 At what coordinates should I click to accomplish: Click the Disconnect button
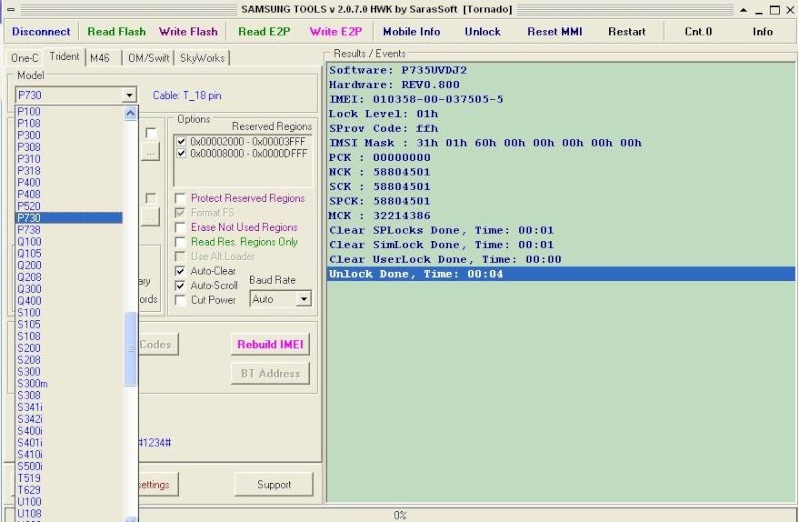click(x=41, y=32)
